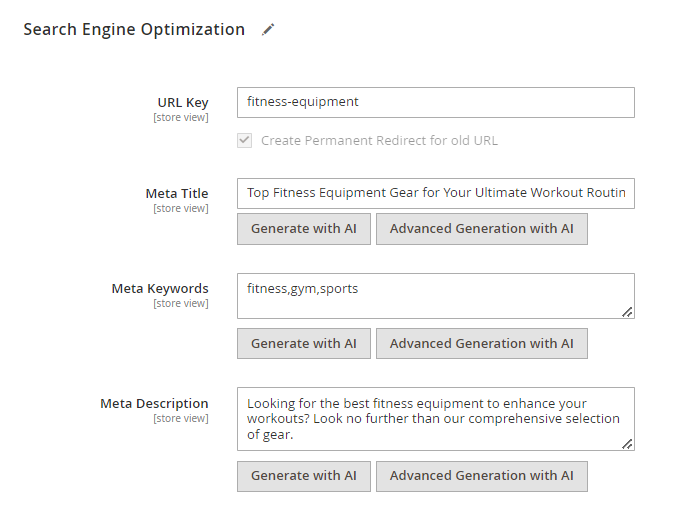The image size is (685, 507).
Task: Click the URL Key input field
Action: 436,103
